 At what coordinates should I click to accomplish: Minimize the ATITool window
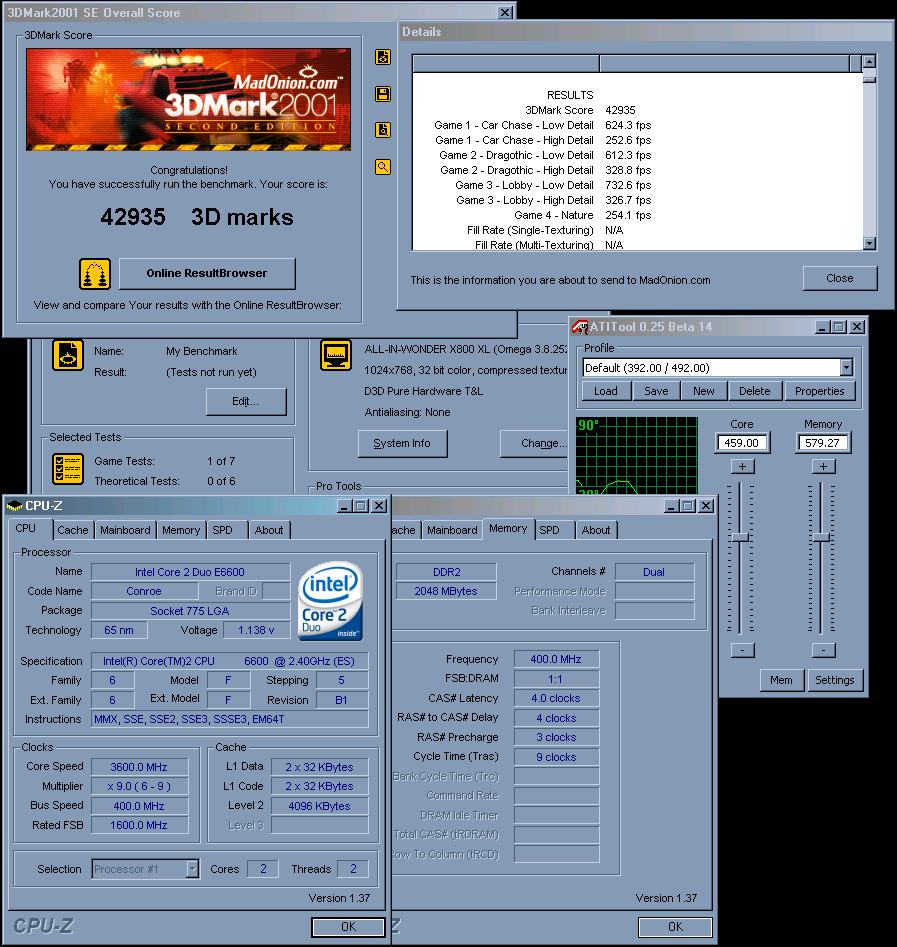[x=821, y=327]
